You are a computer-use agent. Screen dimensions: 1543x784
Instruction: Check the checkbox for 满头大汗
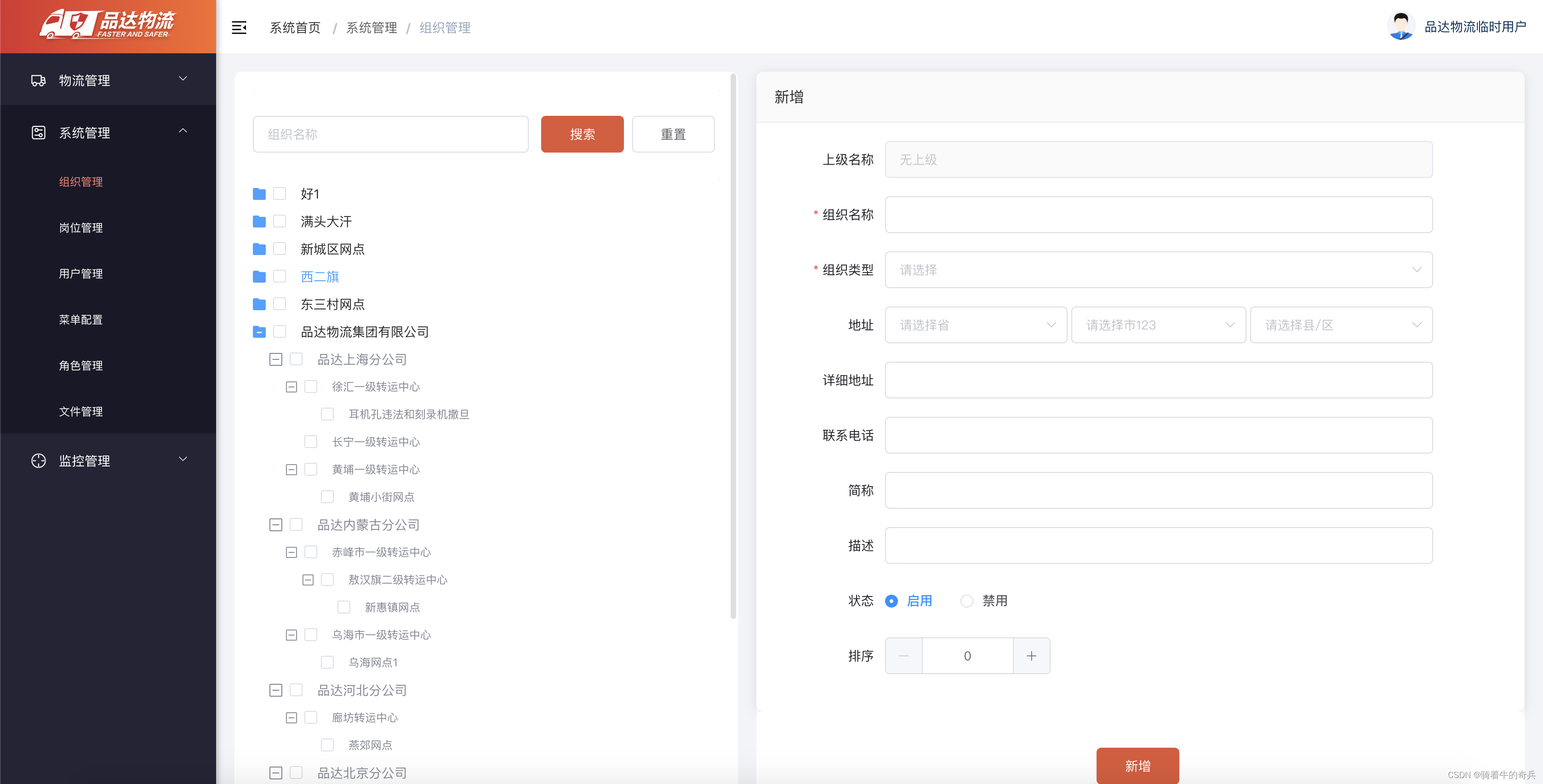(280, 221)
